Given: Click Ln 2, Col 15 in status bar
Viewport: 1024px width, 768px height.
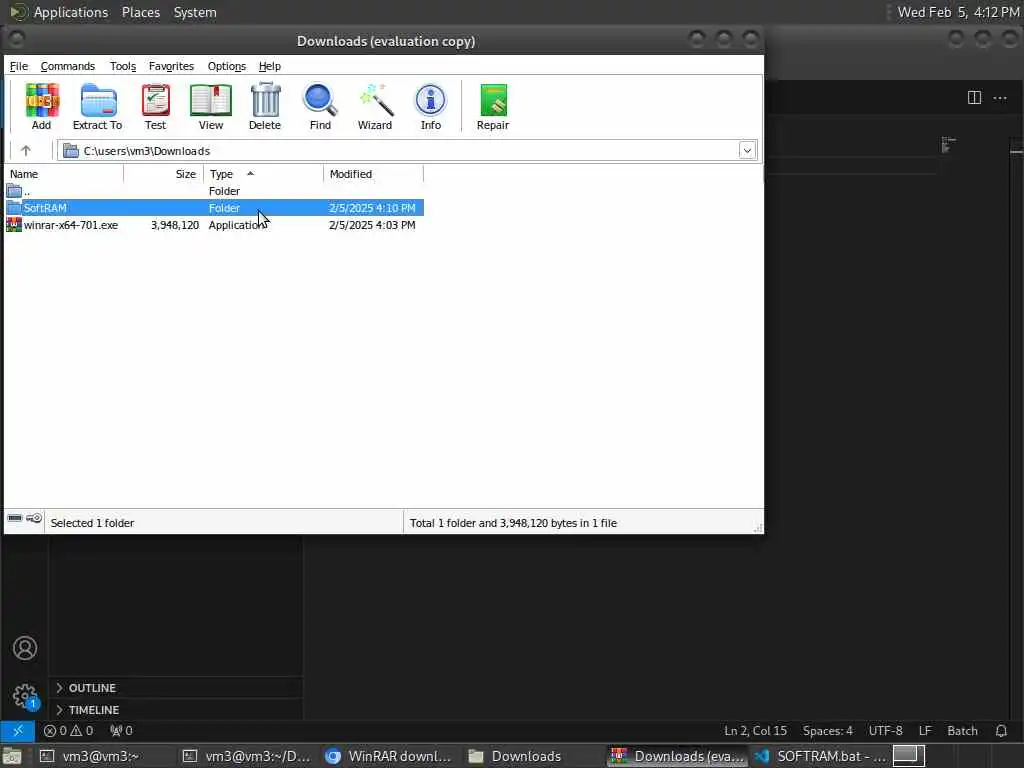Looking at the screenshot, I should pos(756,731).
